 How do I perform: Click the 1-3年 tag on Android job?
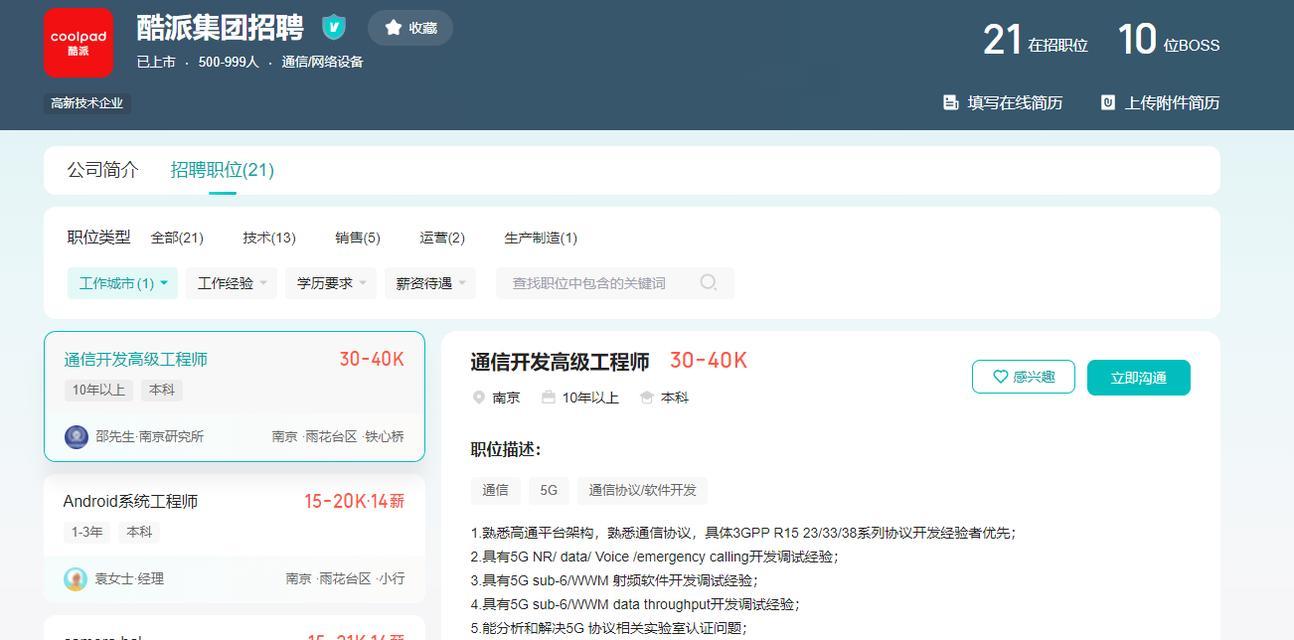(87, 532)
